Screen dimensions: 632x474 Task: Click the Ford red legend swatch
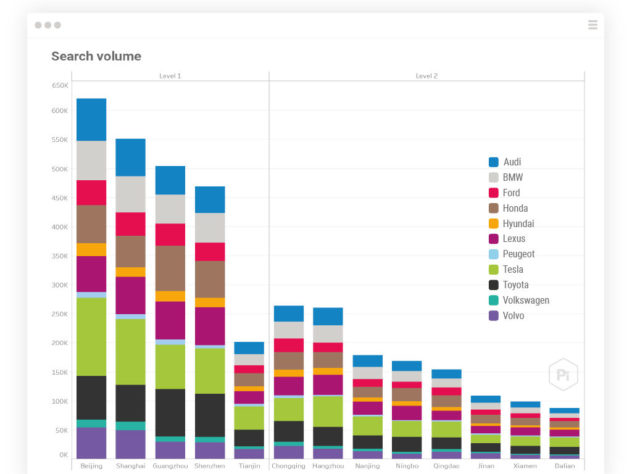pos(493,193)
